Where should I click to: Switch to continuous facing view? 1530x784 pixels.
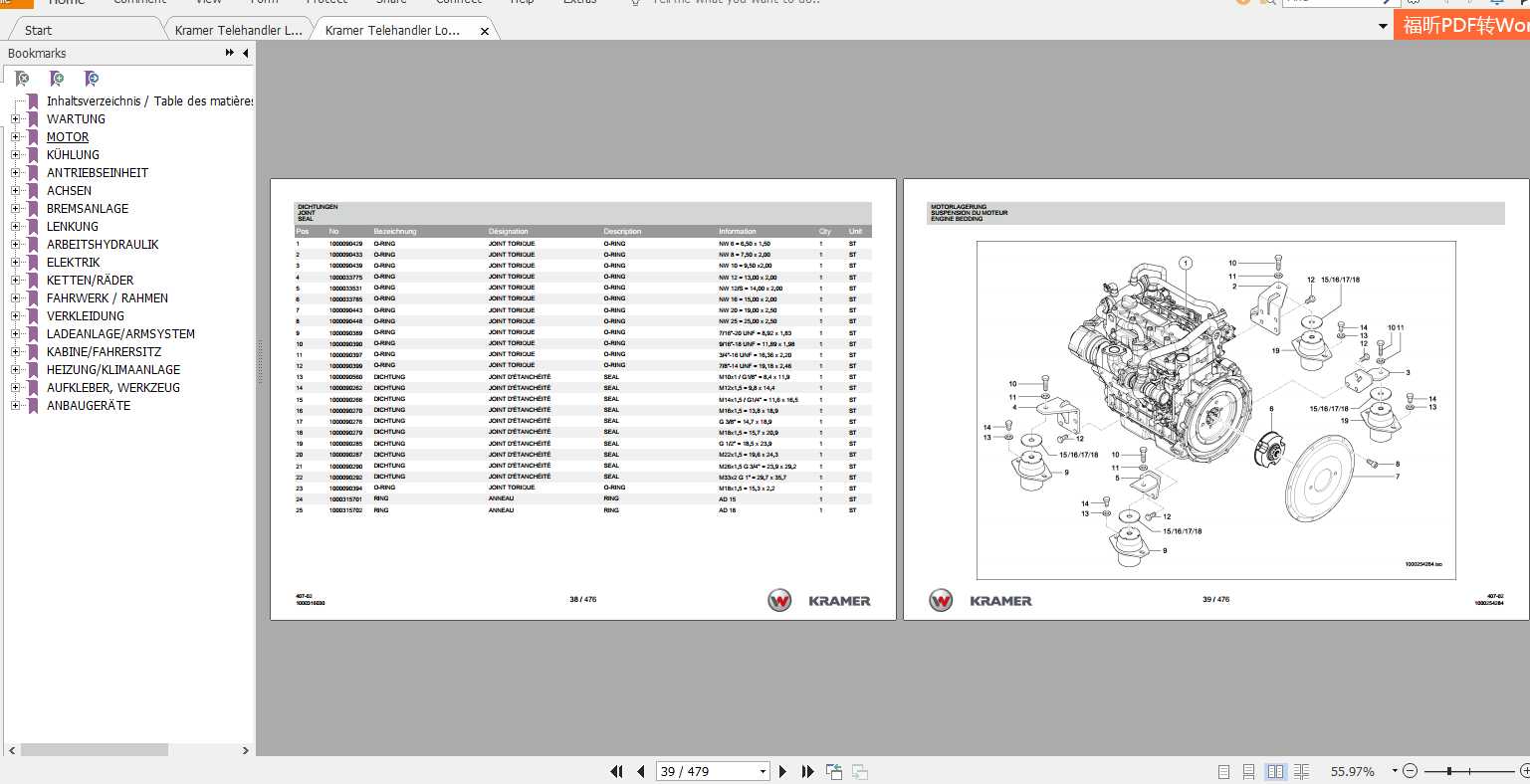point(1302,771)
